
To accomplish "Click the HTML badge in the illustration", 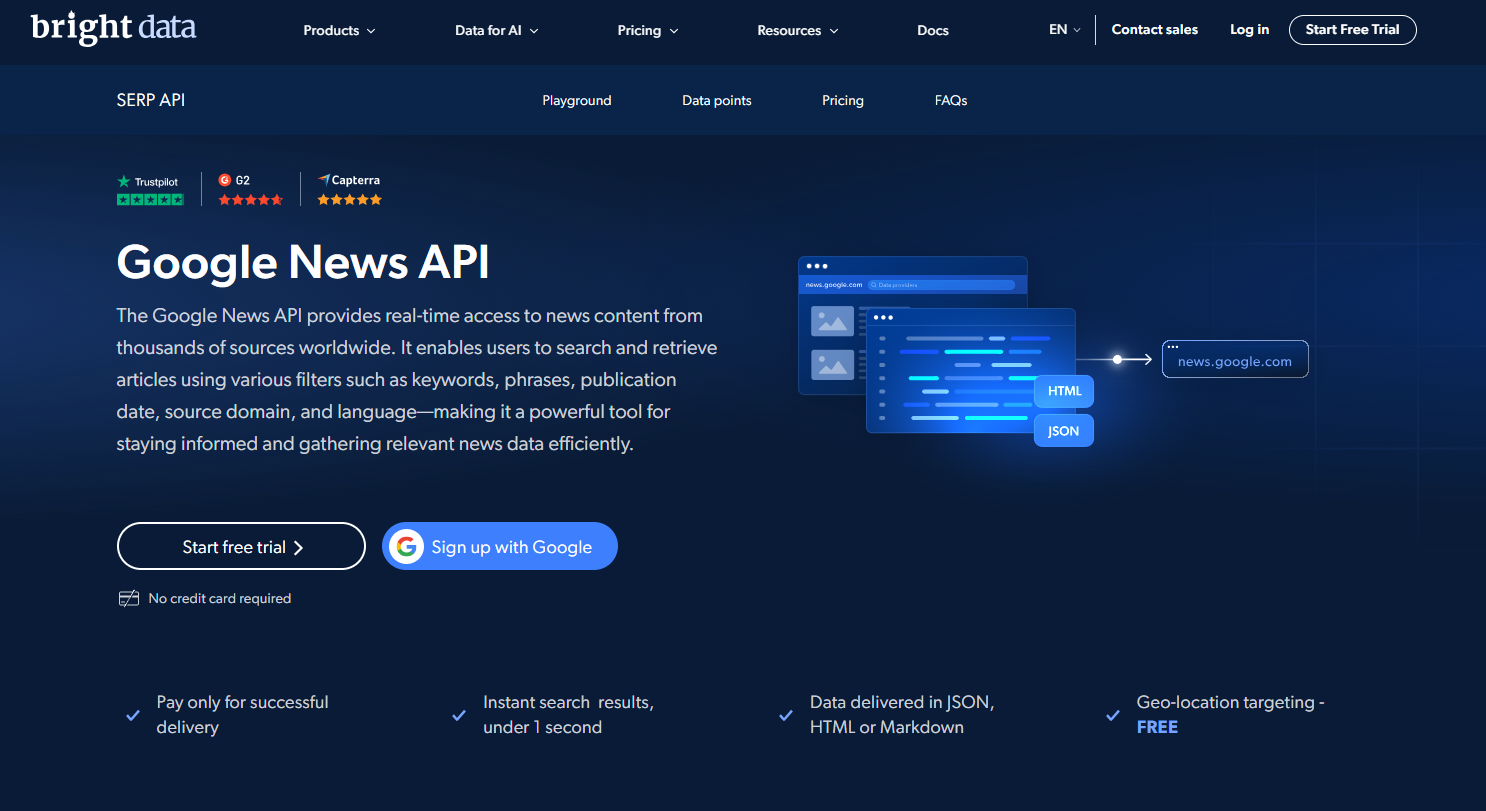I will 1063,391.
